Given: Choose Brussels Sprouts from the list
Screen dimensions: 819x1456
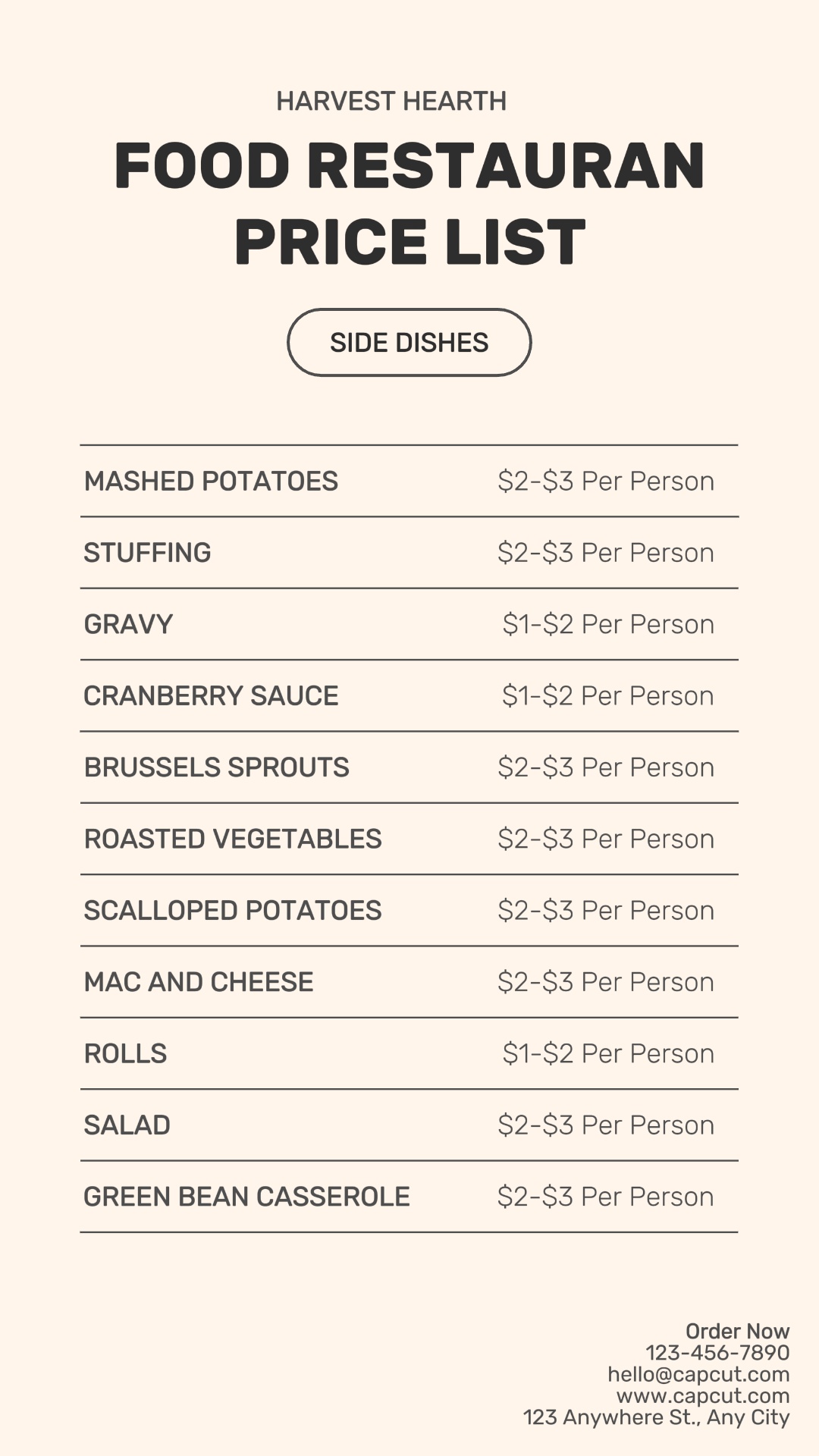Looking at the screenshot, I should tap(216, 767).
